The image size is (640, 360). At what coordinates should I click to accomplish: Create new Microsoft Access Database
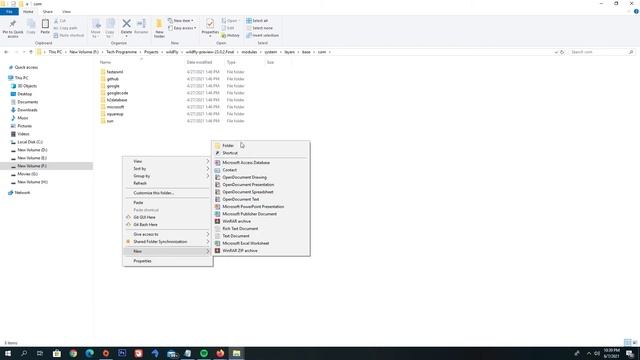click(261, 162)
